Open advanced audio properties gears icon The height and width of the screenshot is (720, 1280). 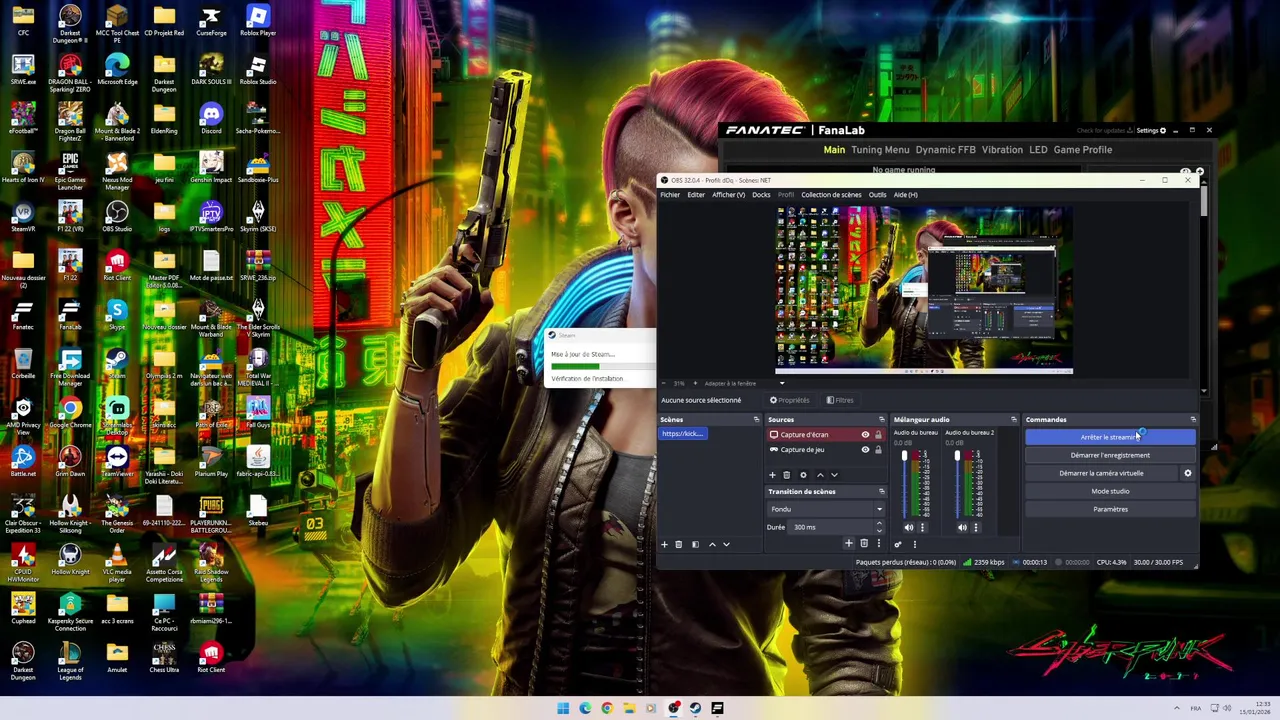[898, 544]
